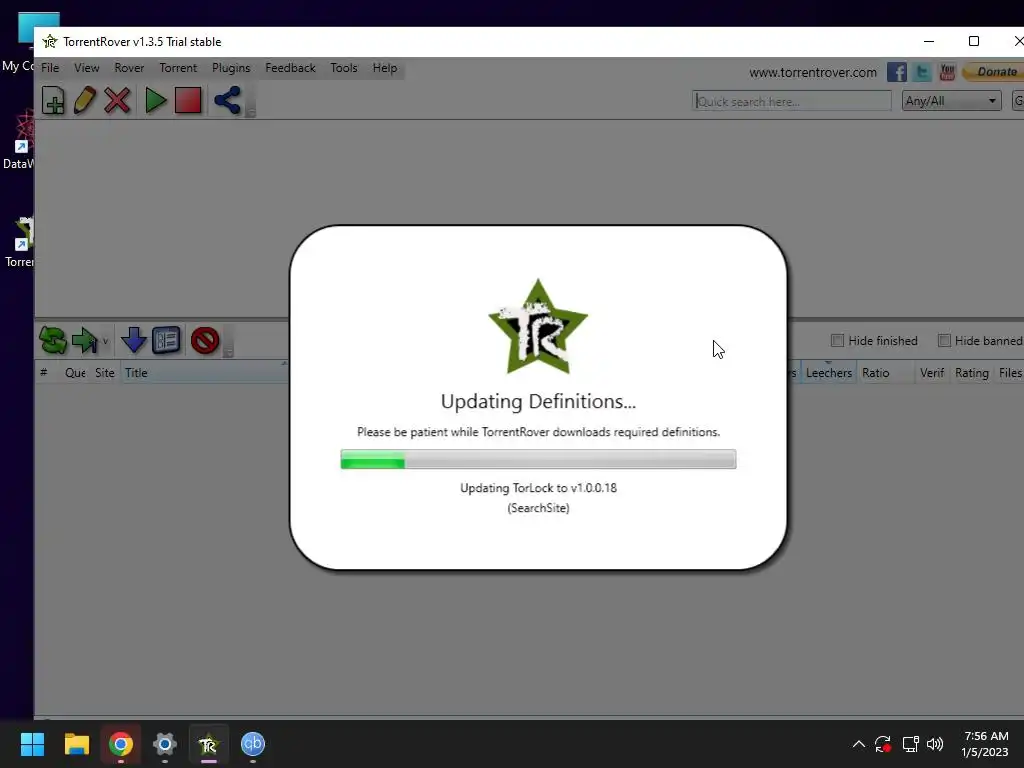Click the # column header
Viewport: 1024px width, 768px height.
44,373
